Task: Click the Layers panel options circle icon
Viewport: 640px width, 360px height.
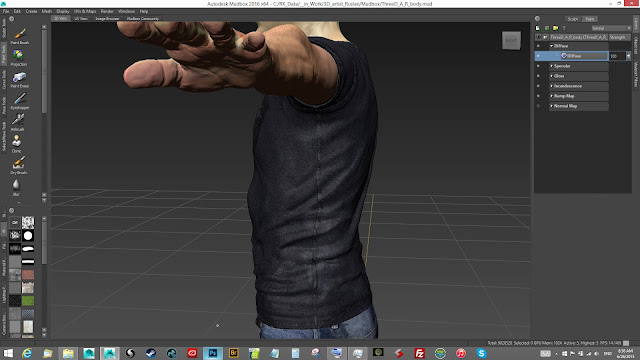Action: click(537, 19)
